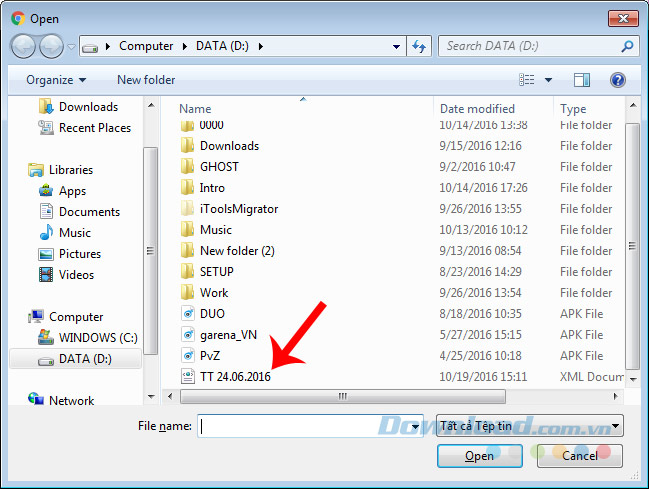This screenshot has height=489, width=649.
Task: Click date 10/19/2016 15:11 cell
Action: click(x=483, y=377)
